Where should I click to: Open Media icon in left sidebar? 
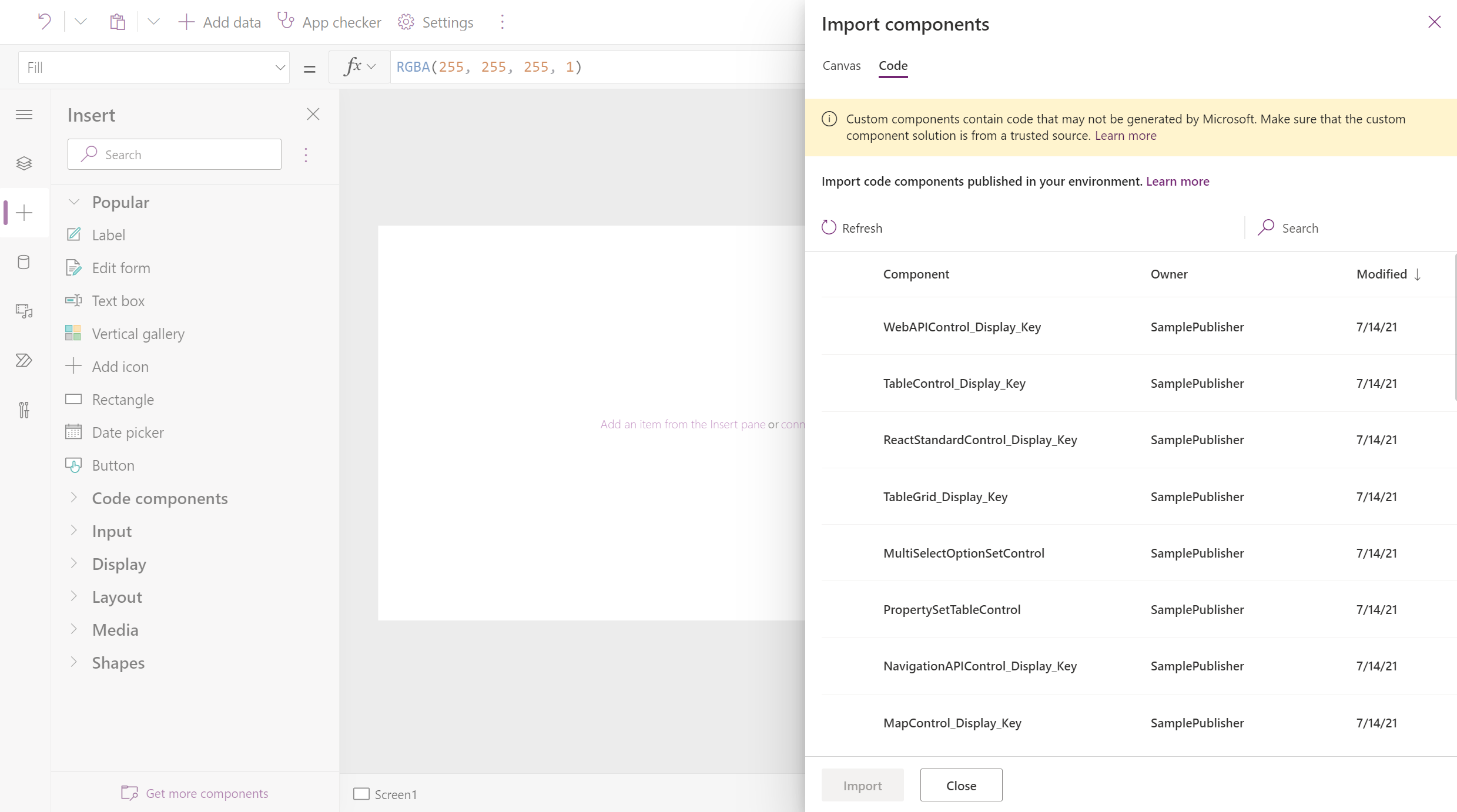24,311
